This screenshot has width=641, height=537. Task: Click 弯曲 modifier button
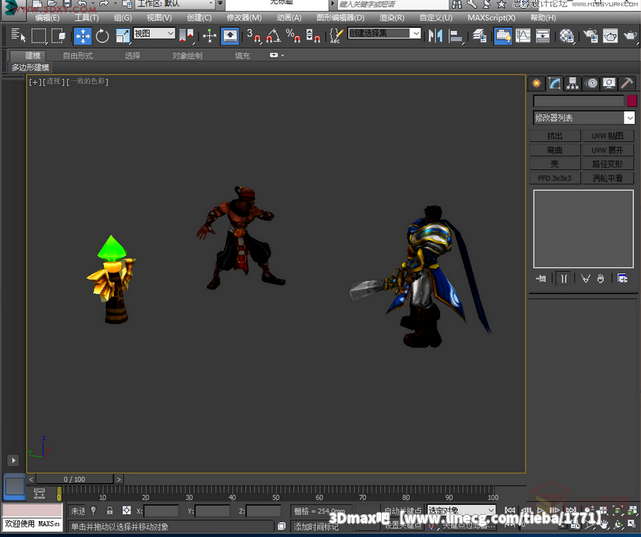555,150
